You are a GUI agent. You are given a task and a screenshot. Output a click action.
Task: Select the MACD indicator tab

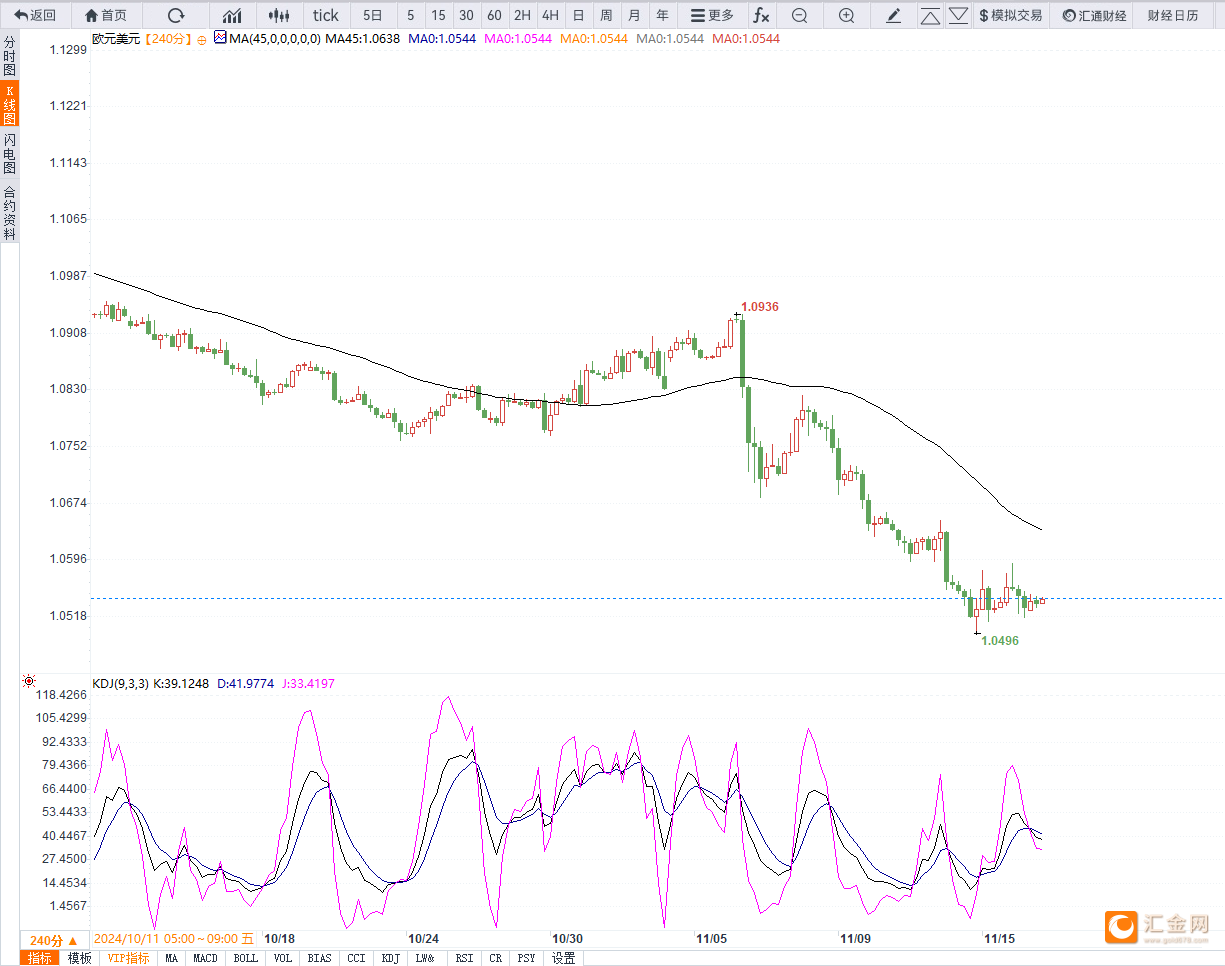[x=205, y=958]
